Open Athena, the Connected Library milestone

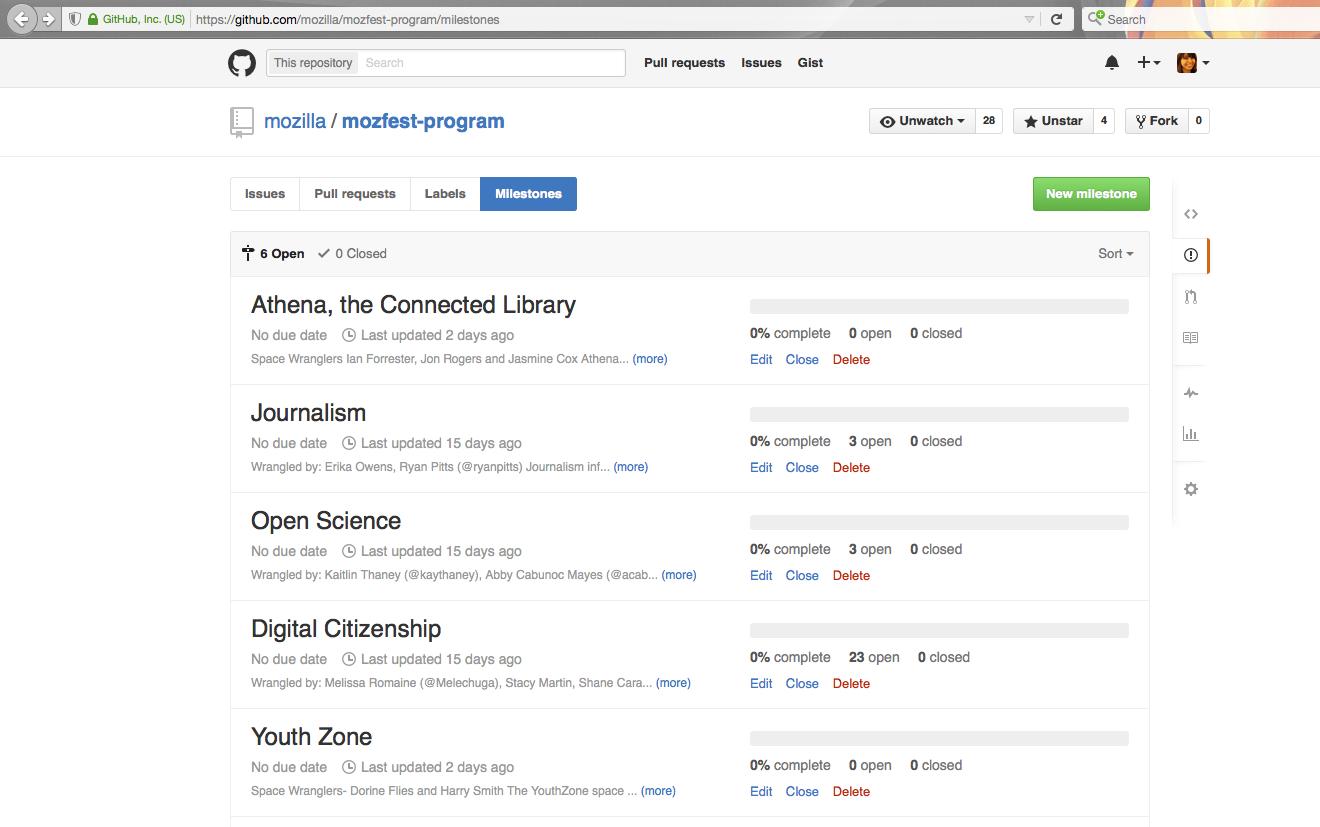click(x=413, y=305)
